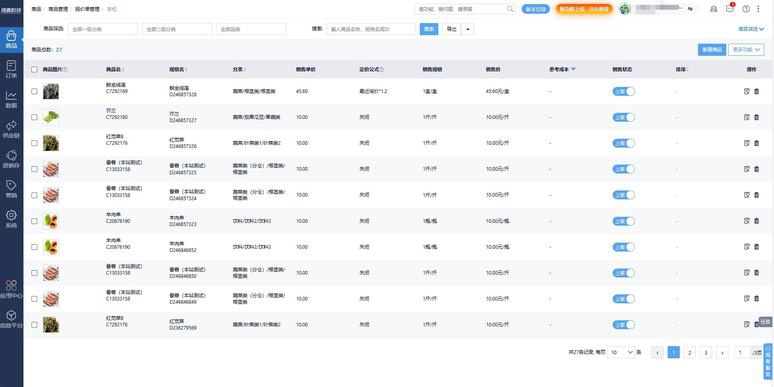Open the third filter dropdown beside categories
Screen dimensions: 774x387
pos(251,29)
